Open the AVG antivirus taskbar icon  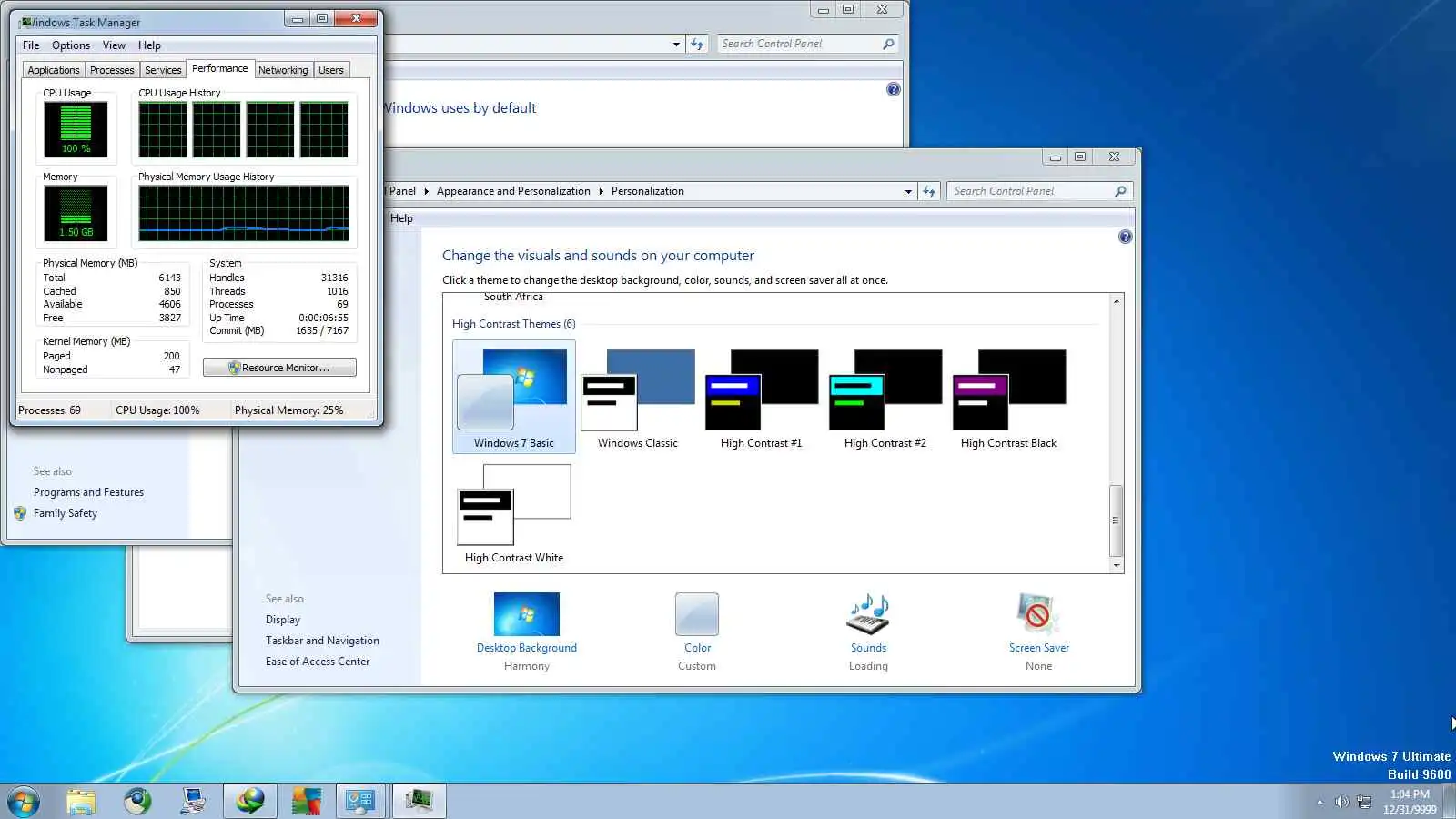(x=307, y=802)
